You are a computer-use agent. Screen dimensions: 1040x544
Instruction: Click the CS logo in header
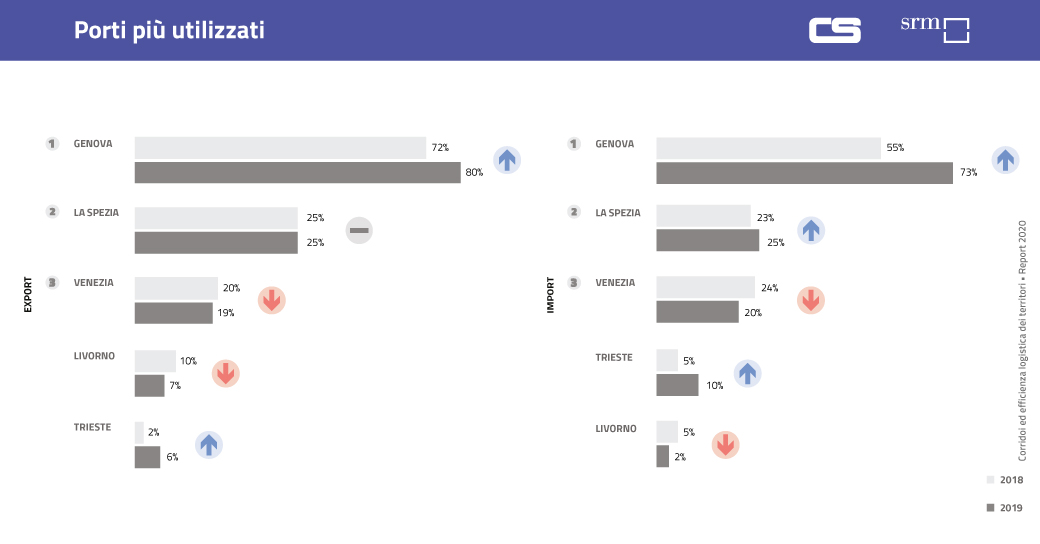pos(835,30)
